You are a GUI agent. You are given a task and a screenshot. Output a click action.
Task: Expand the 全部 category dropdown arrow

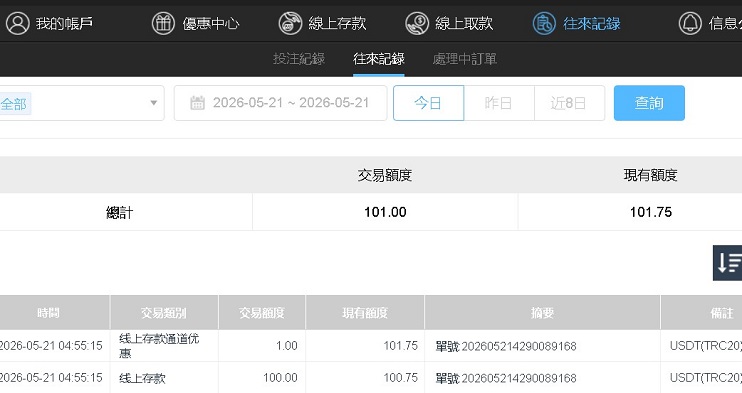point(153,103)
